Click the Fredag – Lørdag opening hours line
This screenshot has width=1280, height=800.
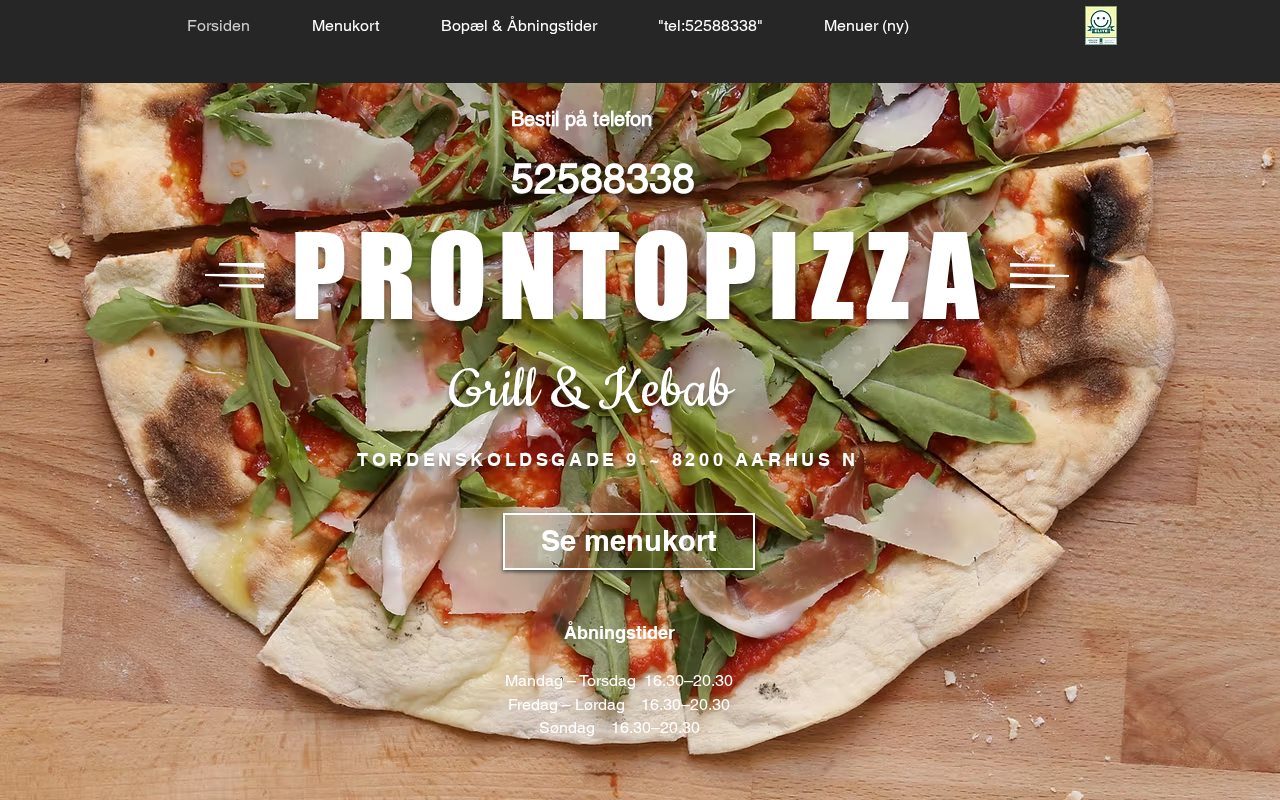click(x=619, y=705)
